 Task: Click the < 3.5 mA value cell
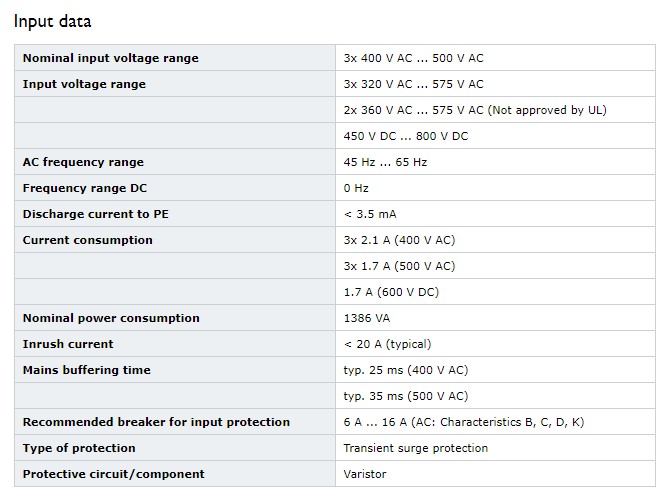[x=495, y=214]
